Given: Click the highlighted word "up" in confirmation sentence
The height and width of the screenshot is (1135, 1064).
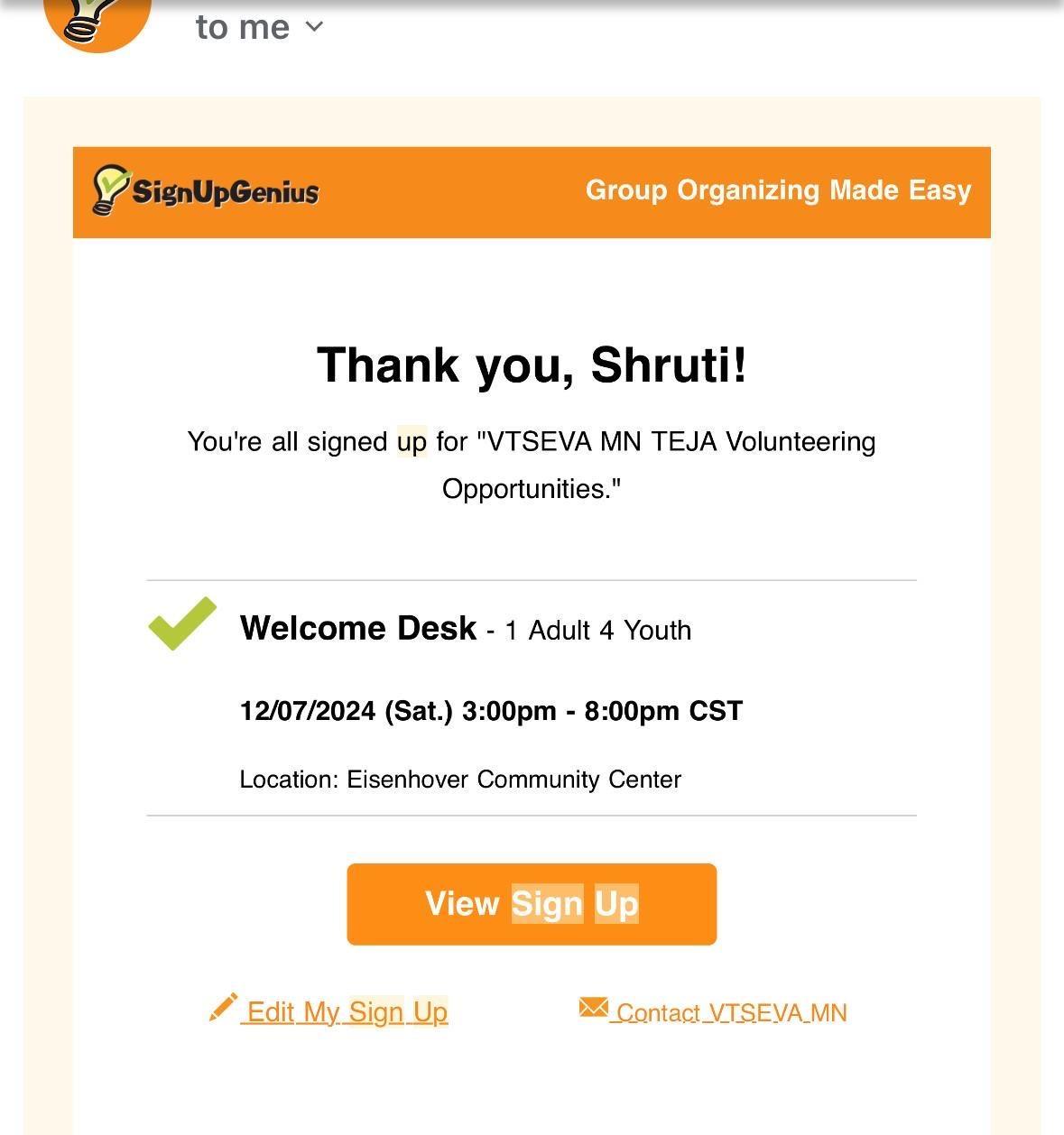Looking at the screenshot, I should [412, 442].
